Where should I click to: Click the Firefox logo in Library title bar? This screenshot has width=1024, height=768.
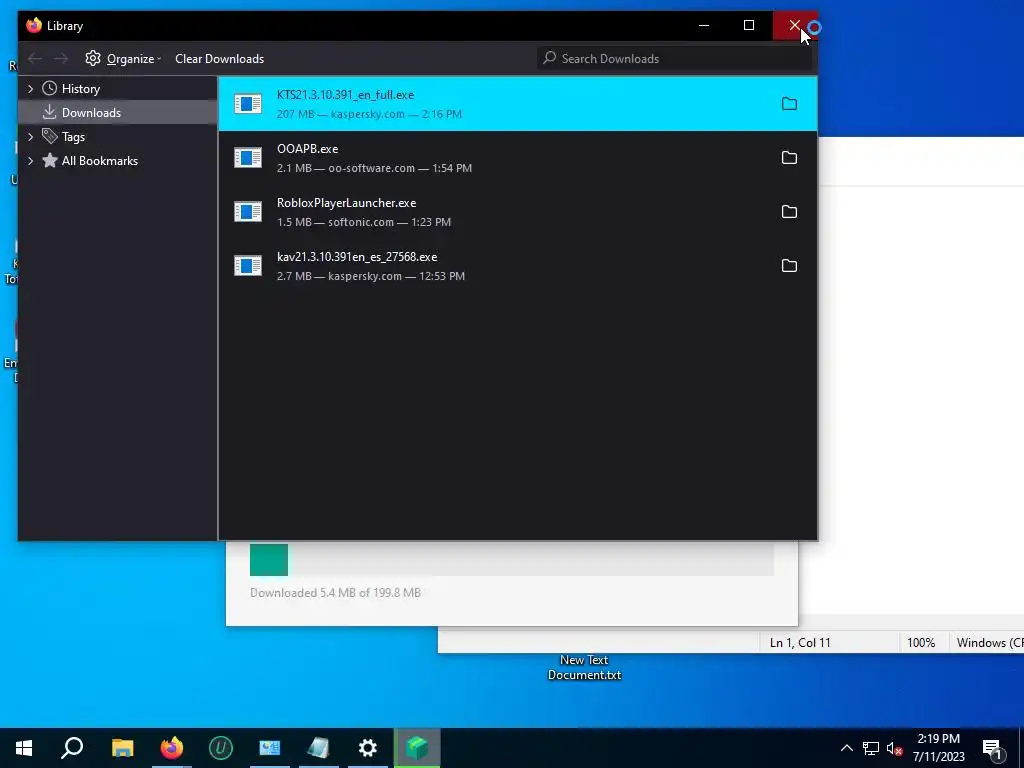[34, 25]
